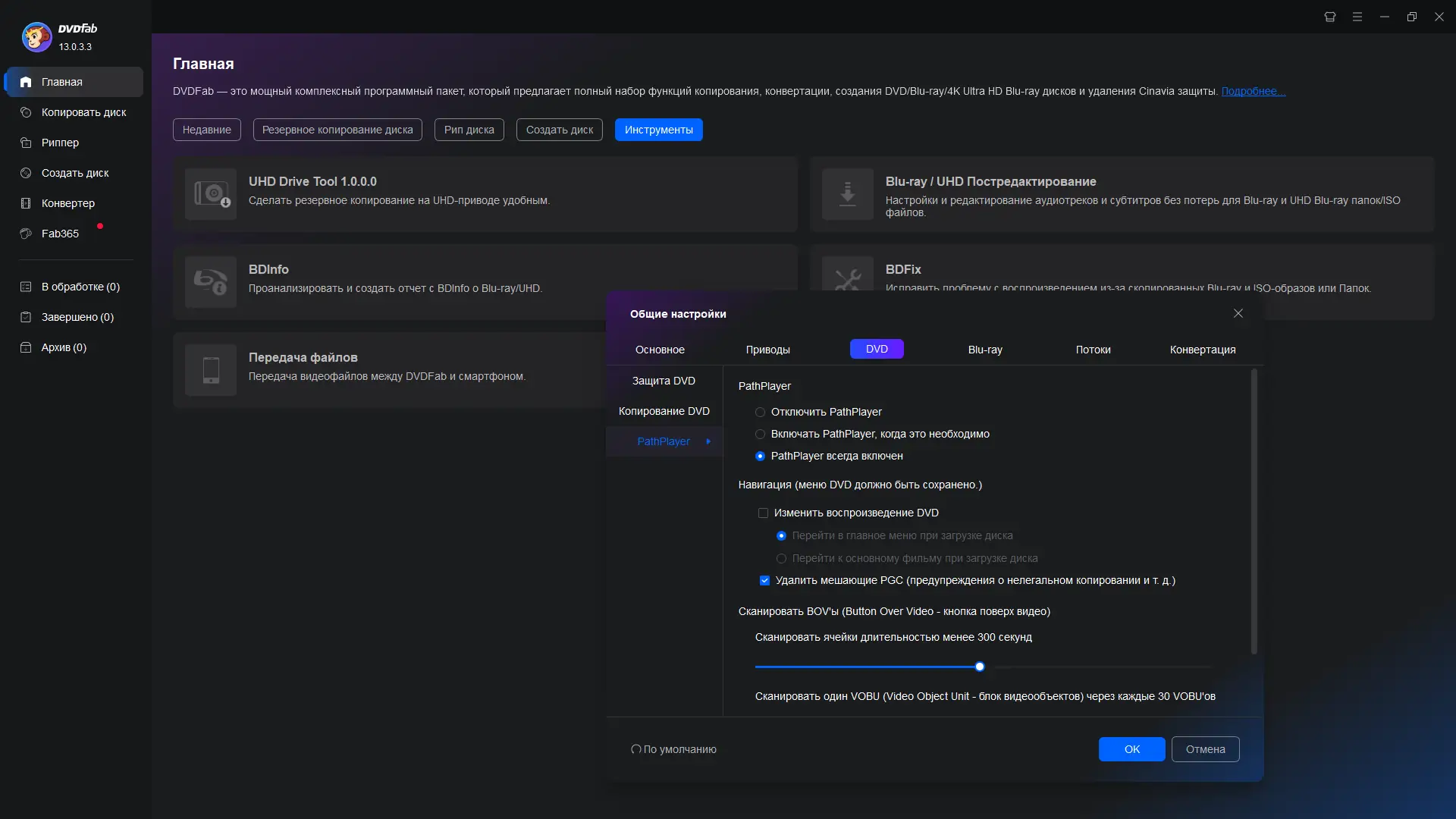Open the 'Защита DVD' settings section
The height and width of the screenshot is (819, 1456).
click(x=664, y=381)
